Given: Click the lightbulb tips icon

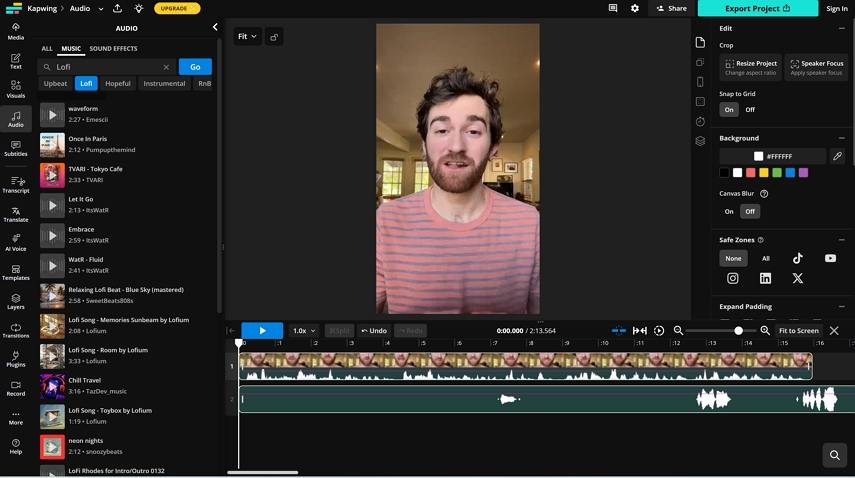Looking at the screenshot, I should tap(139, 8).
